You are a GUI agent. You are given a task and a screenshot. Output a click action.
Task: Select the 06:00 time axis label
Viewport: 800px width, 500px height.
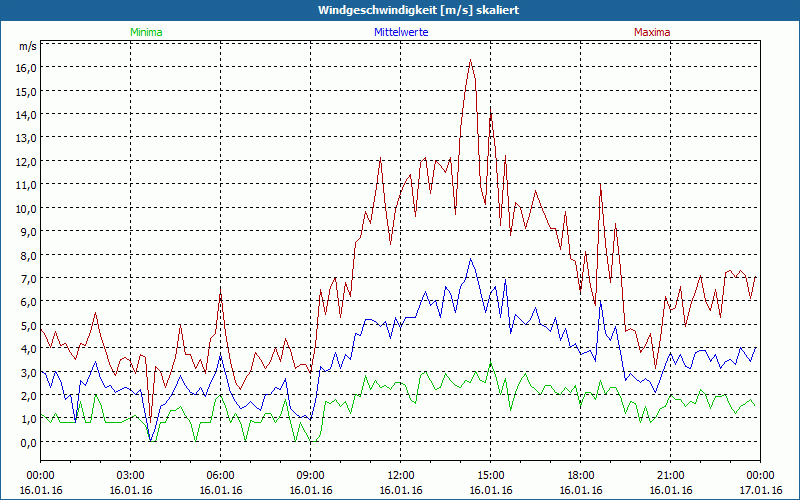[x=220, y=475]
